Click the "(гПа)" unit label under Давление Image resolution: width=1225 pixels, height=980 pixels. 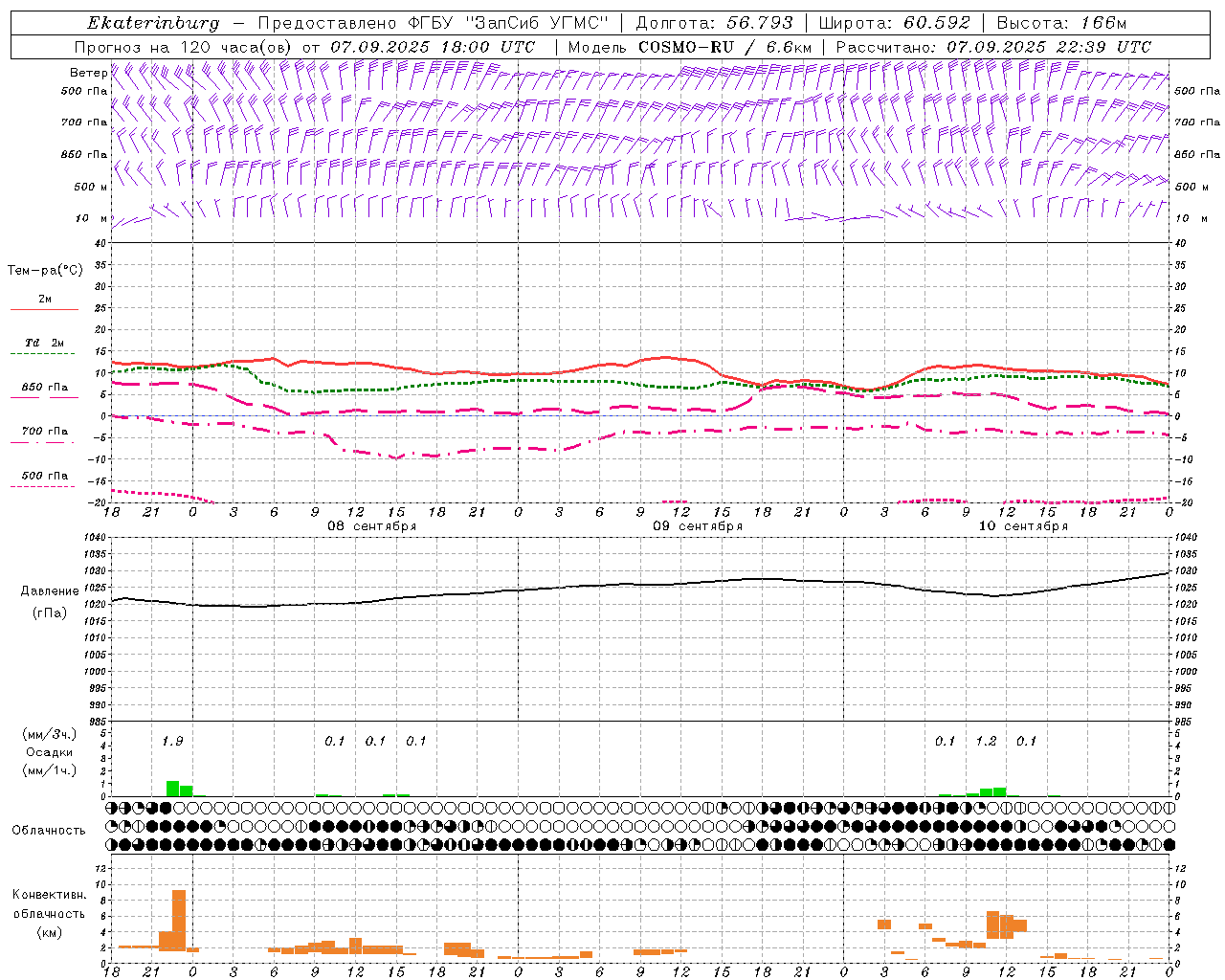tap(50, 613)
